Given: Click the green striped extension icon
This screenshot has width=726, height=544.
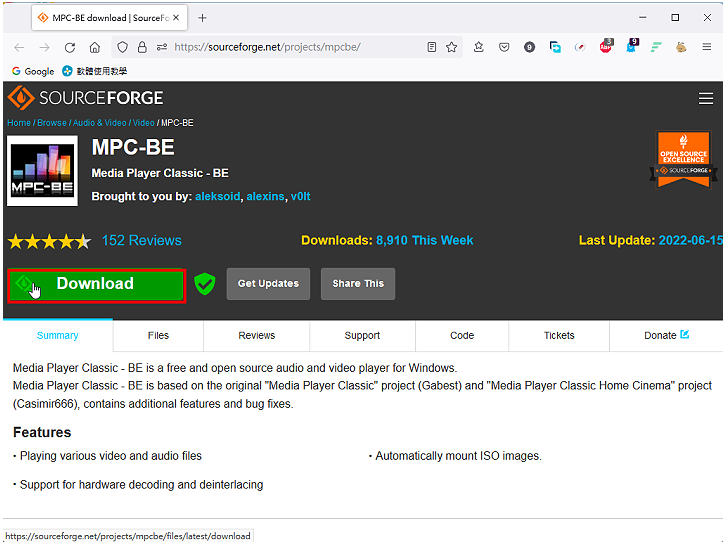Looking at the screenshot, I should pos(656,47).
